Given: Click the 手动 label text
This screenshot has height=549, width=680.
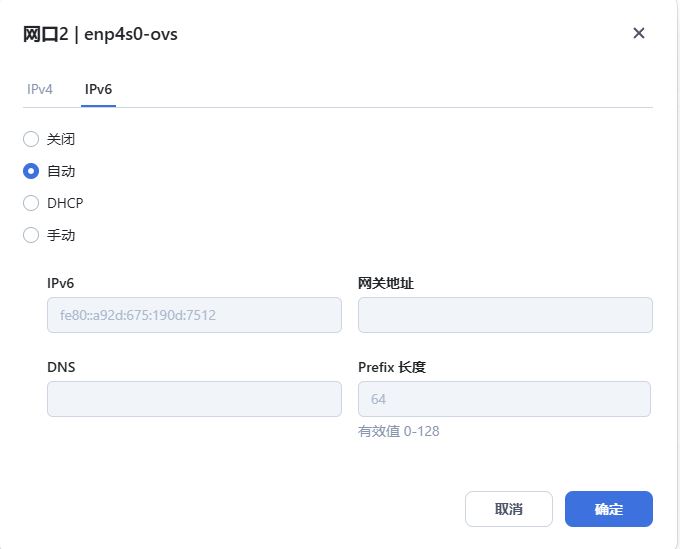Looking at the screenshot, I should (61, 235).
